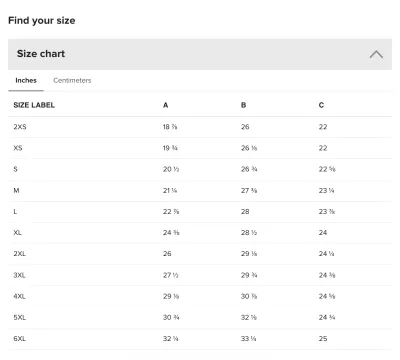Select the 5XL size label
Image resolution: width=400 pixels, height=360 pixels.
(x=19, y=317)
